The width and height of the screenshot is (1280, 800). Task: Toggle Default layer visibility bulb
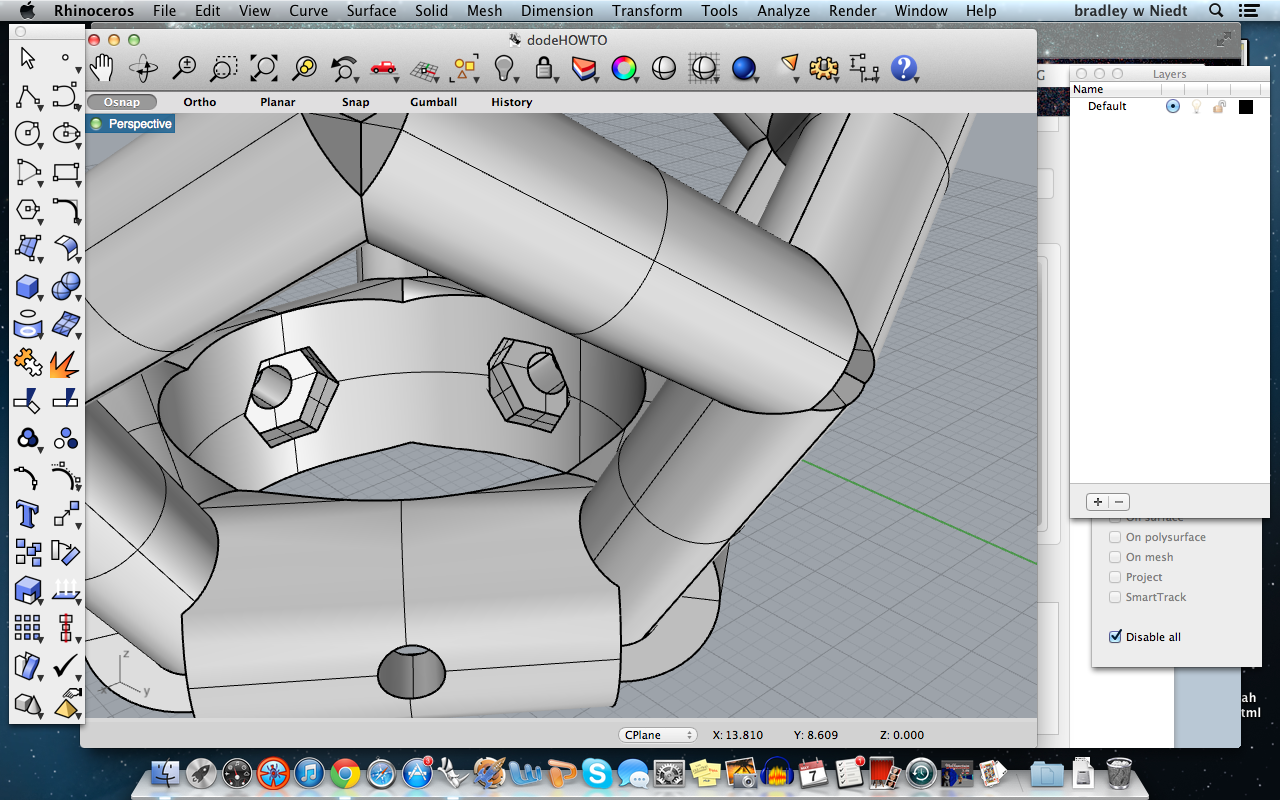point(1196,106)
